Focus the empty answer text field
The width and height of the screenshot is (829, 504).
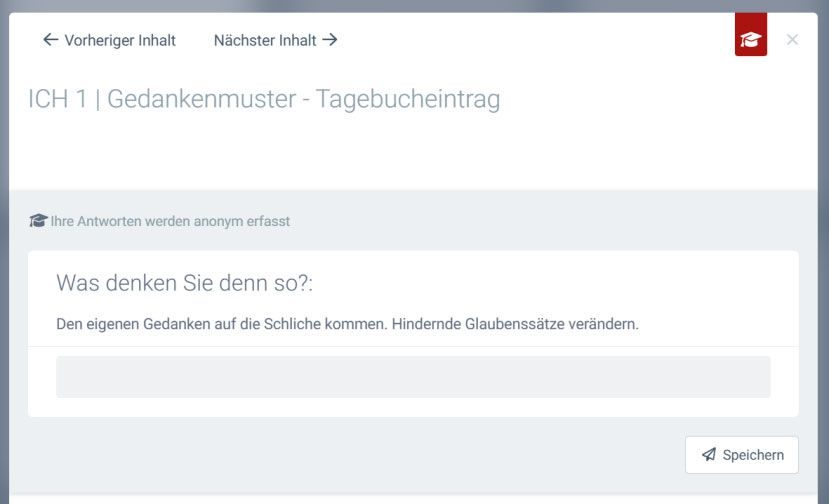click(x=413, y=377)
